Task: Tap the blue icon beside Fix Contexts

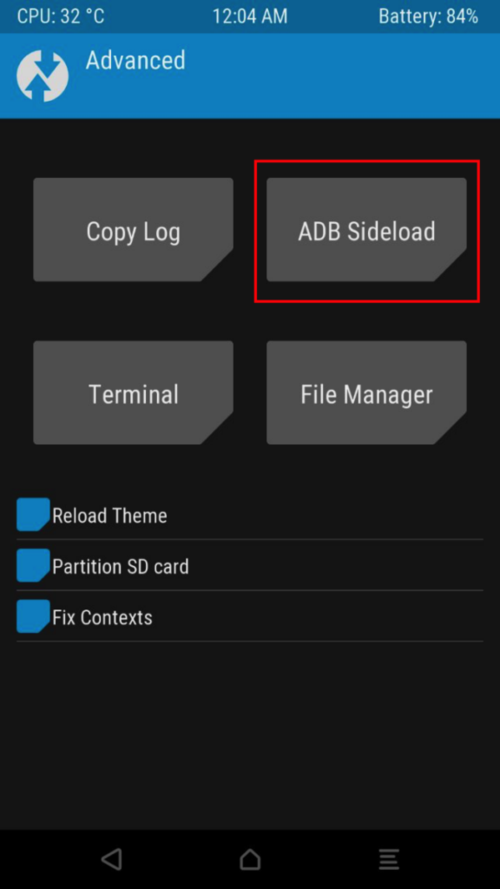Action: tap(33, 616)
